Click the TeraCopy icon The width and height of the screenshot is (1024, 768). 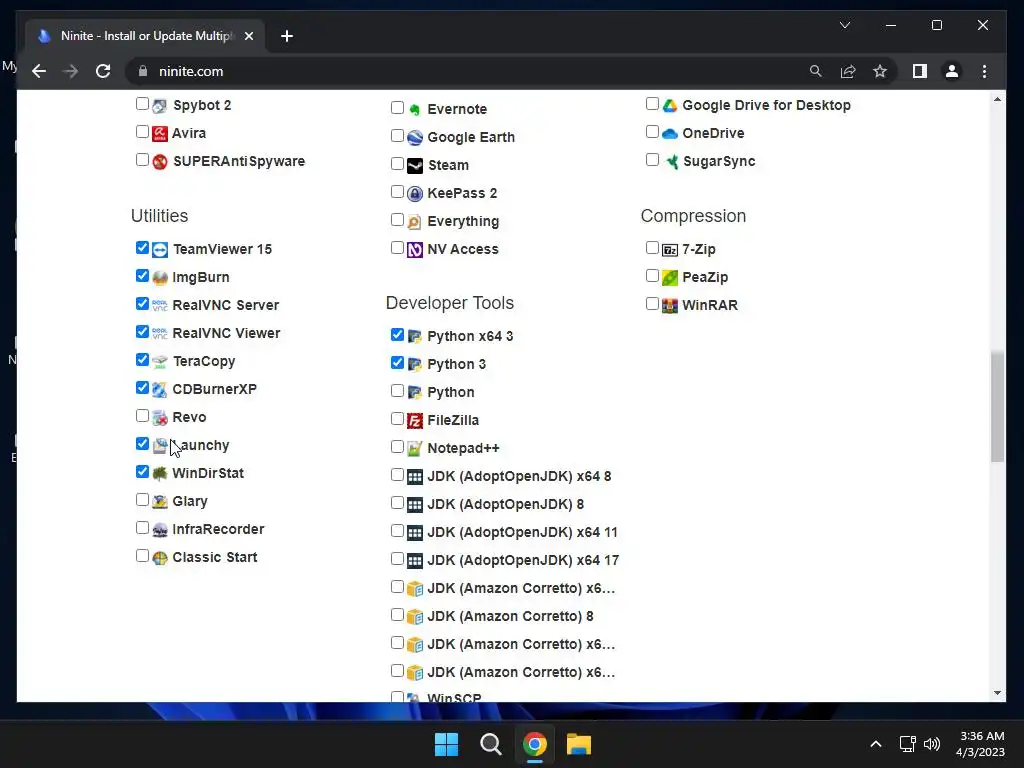click(x=160, y=361)
